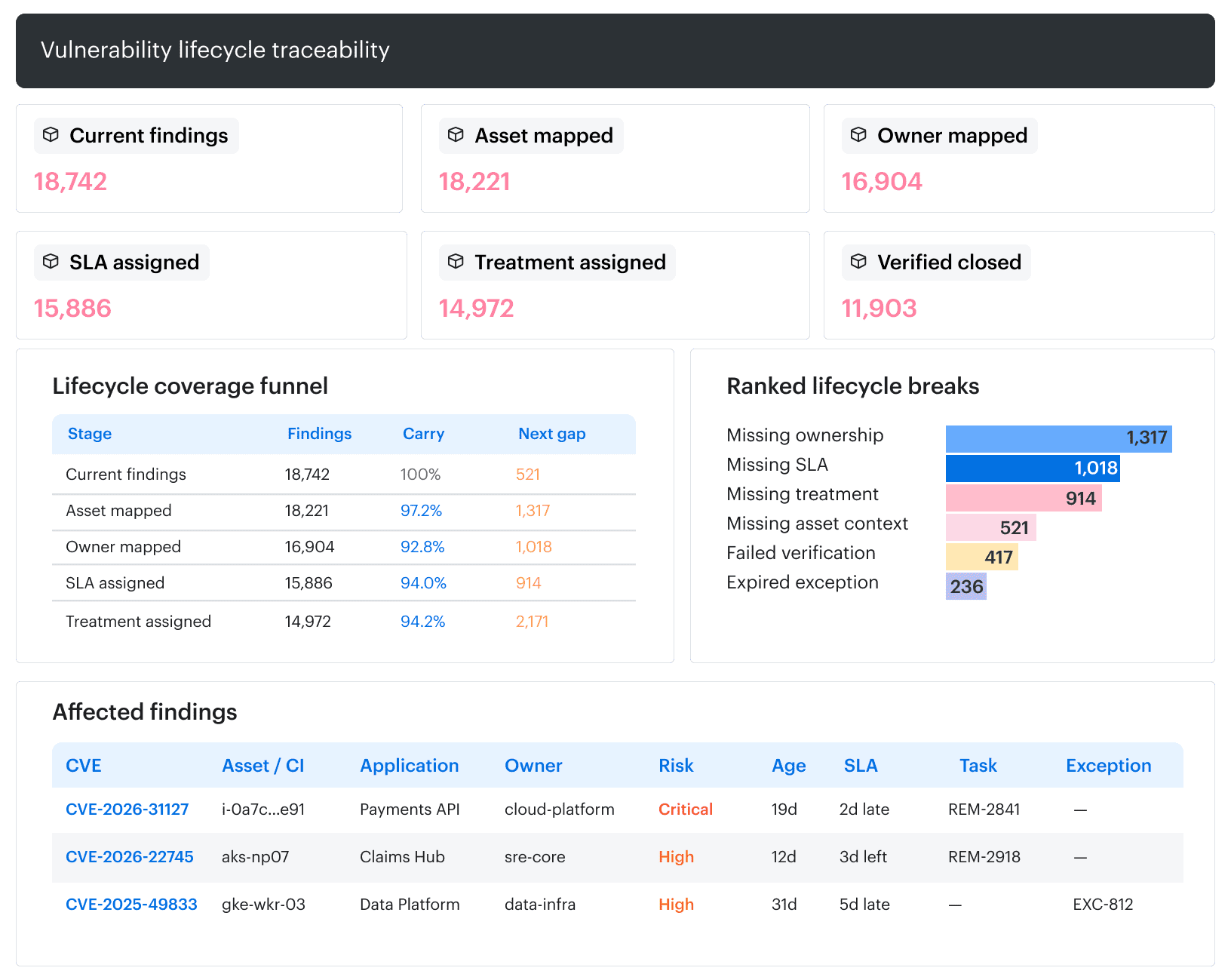Click the 11,903 Verified closed card value
Image resolution: width=1231 pixels, height=980 pixels.
tap(880, 309)
